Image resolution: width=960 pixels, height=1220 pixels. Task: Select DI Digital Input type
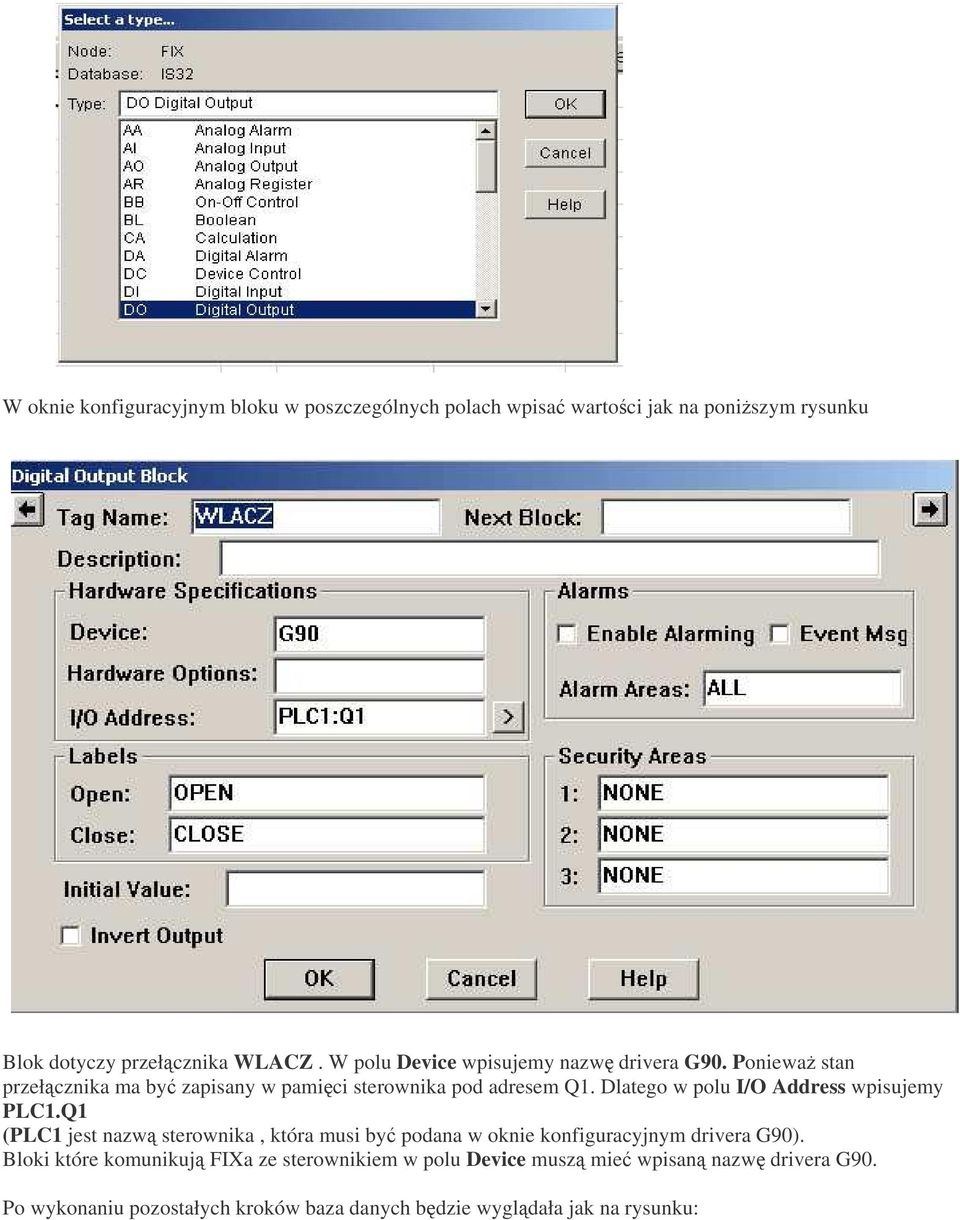[297, 292]
